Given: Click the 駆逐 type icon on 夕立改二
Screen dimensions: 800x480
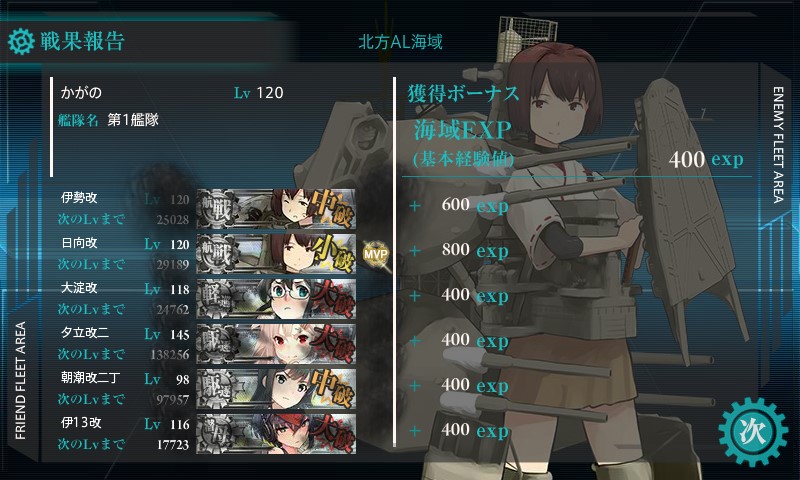Looking at the screenshot, I should [218, 344].
